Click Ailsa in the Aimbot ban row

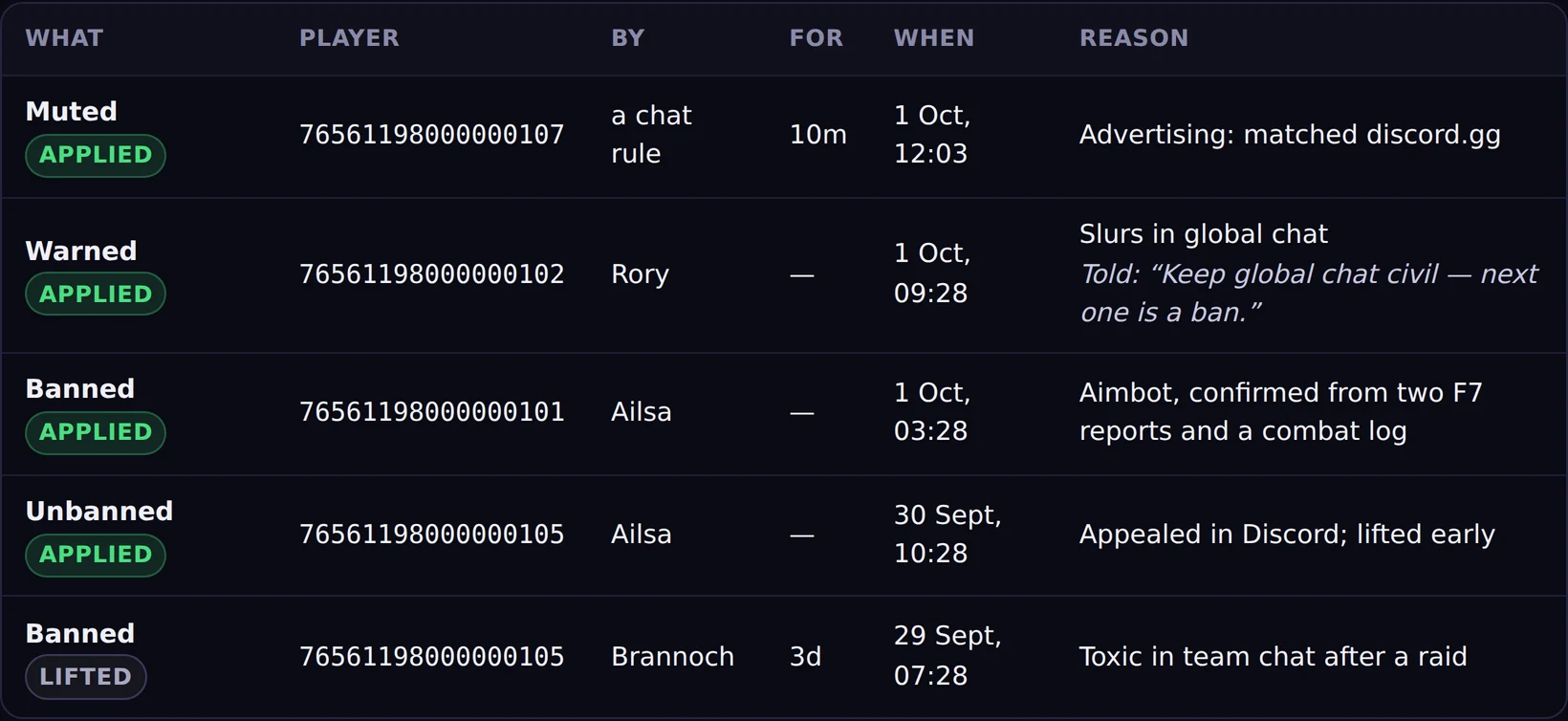point(642,412)
